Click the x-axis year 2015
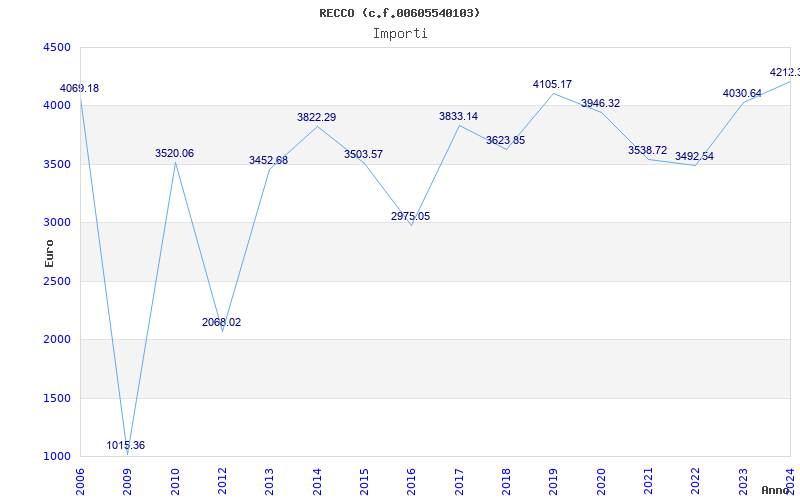Image resolution: width=800 pixels, height=500 pixels. [364, 482]
